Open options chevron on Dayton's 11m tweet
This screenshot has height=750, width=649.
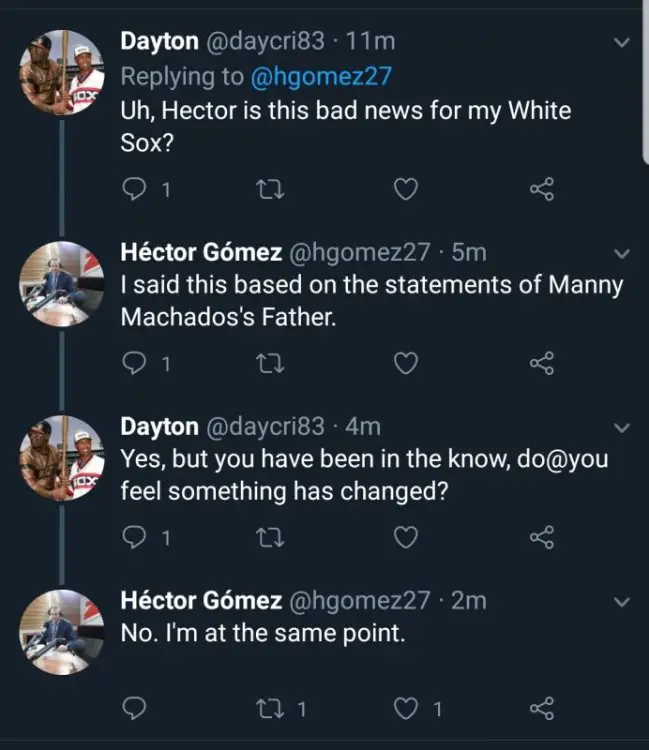(621, 42)
